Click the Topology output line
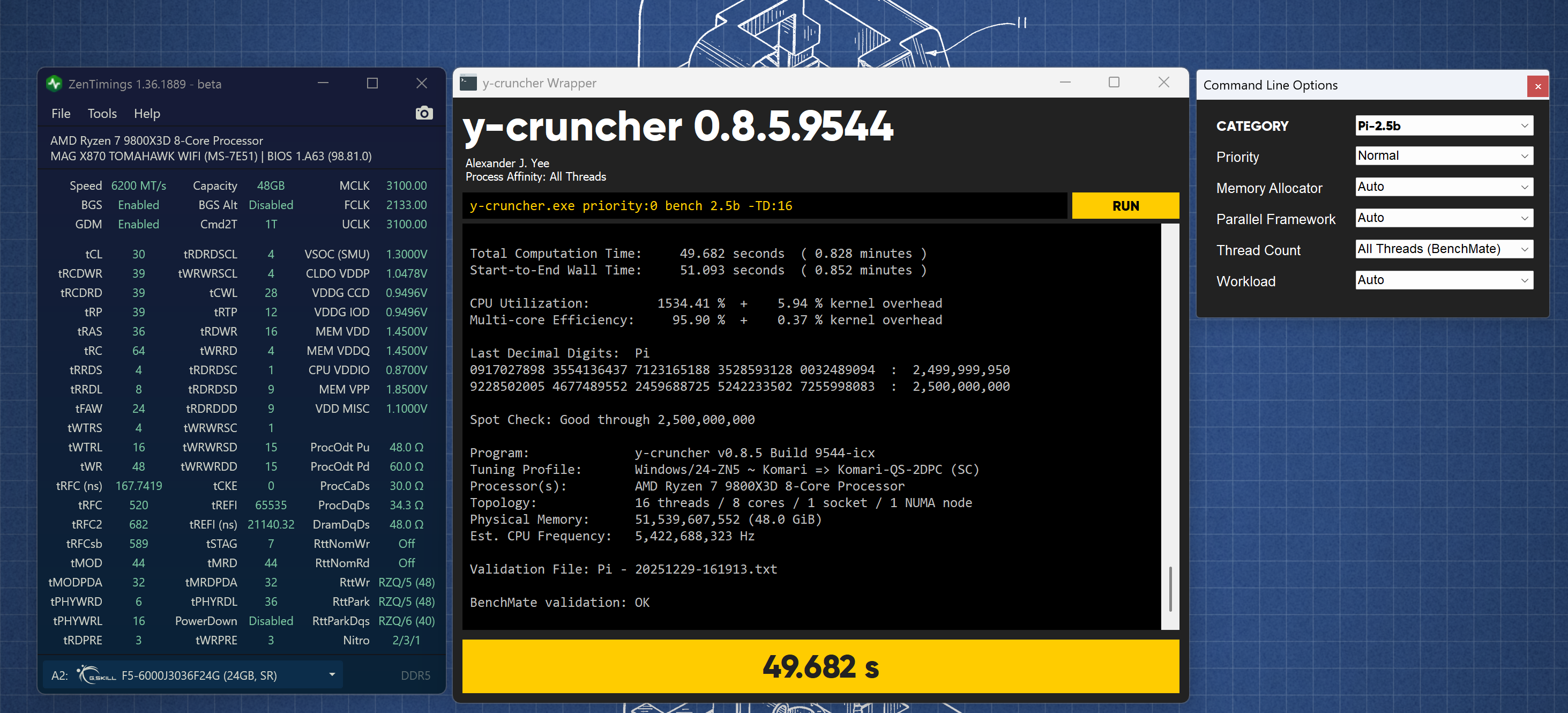The width and height of the screenshot is (1568, 713). point(721,502)
